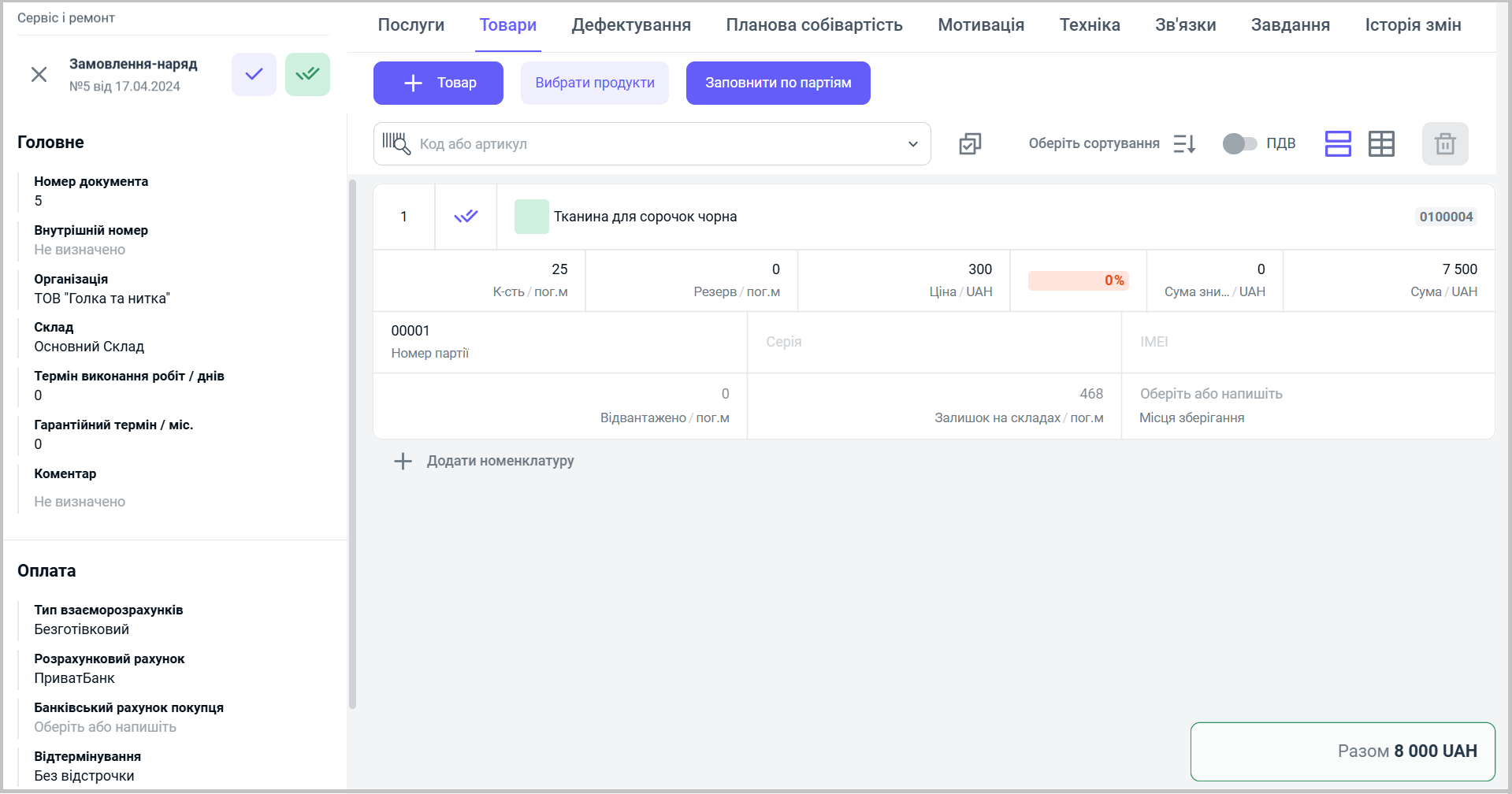Click the select-all checkboxes icon
The width and height of the screenshot is (1512, 794).
970,144
